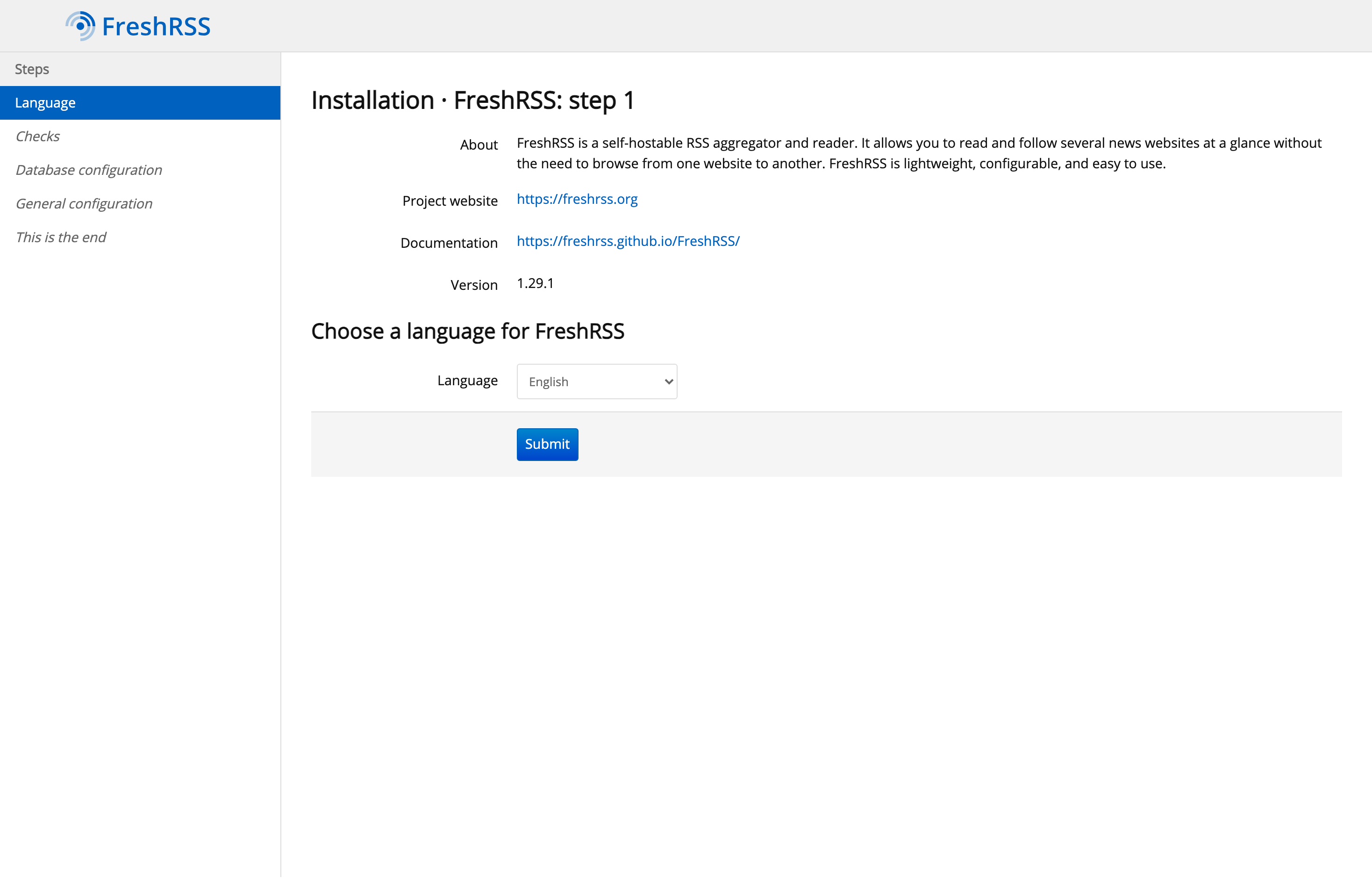The image size is (1372, 878).
Task: Expand the Language dropdown showing English
Action: coord(597,381)
